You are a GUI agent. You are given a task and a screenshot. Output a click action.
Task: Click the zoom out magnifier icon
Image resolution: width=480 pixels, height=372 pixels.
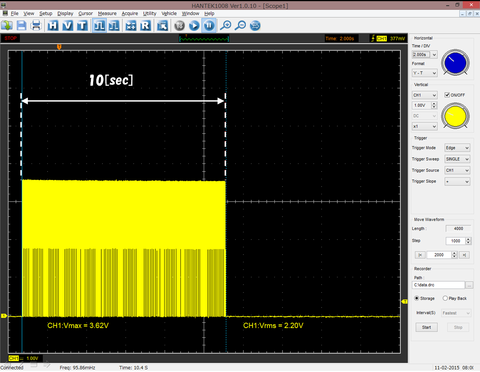coord(240,25)
